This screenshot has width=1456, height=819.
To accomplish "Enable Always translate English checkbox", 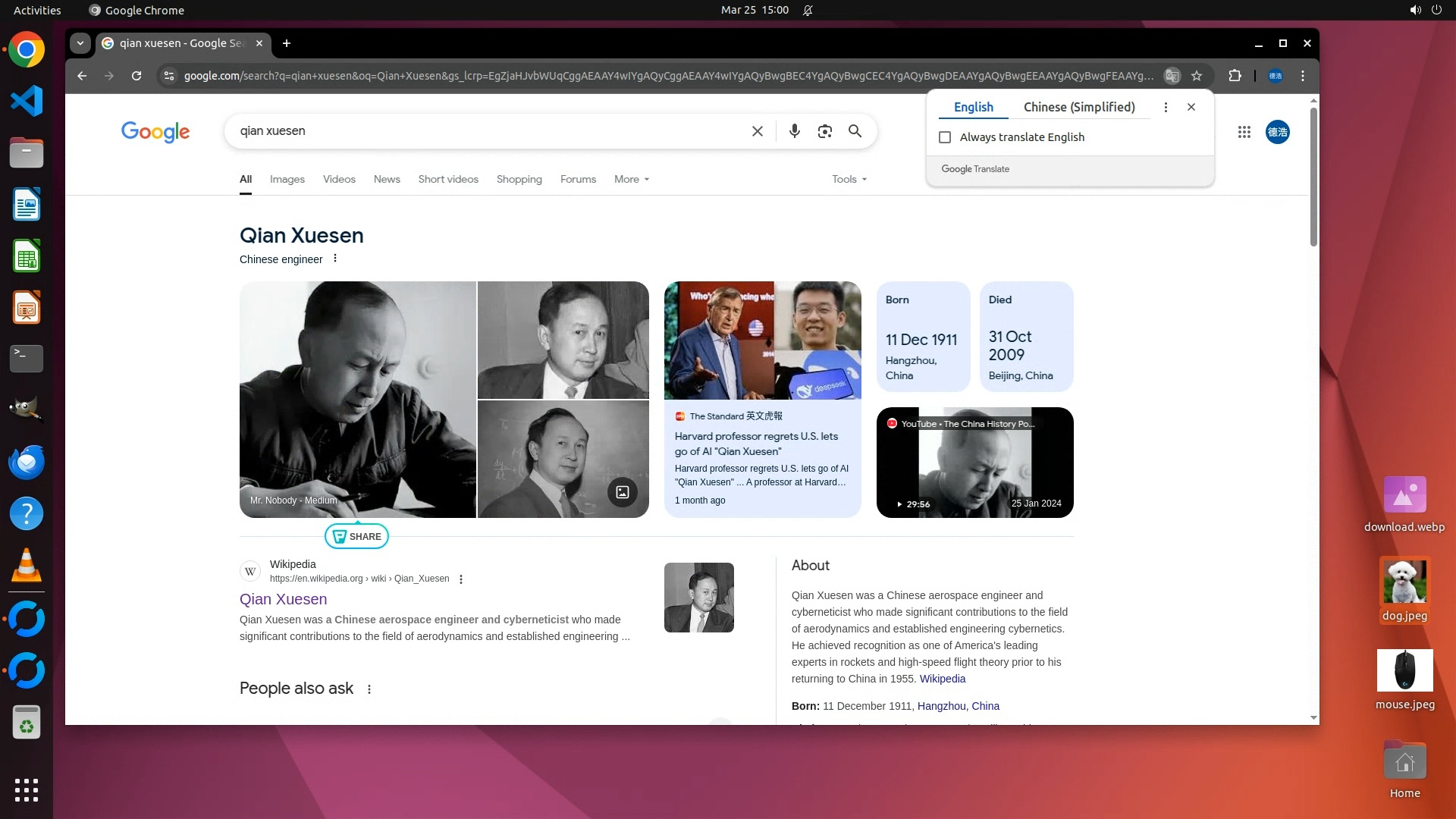I will coord(945,137).
